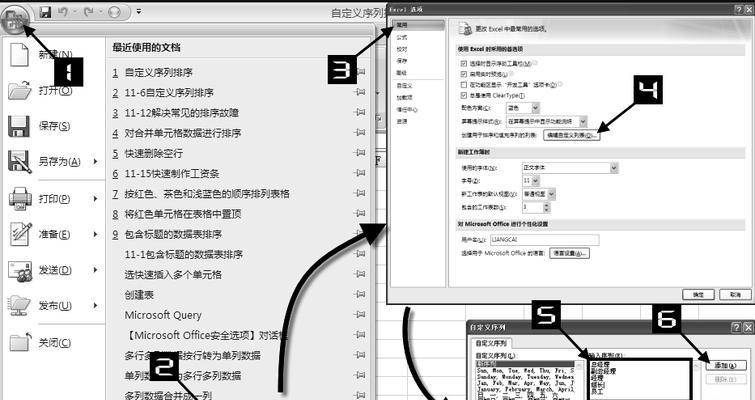Open the 屏幕提示样式 dropdown
755x400 pixels.
coord(583,122)
